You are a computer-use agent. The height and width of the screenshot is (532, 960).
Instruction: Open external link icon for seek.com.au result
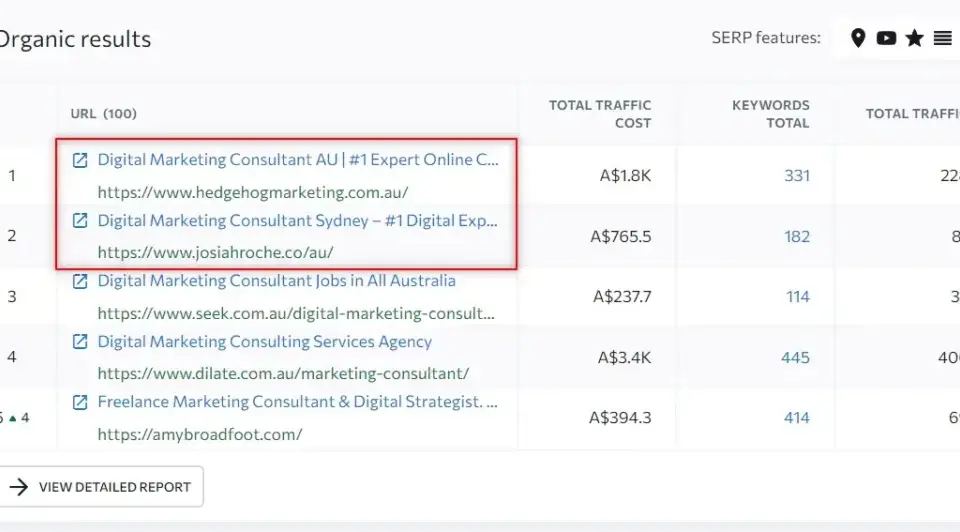click(x=80, y=281)
